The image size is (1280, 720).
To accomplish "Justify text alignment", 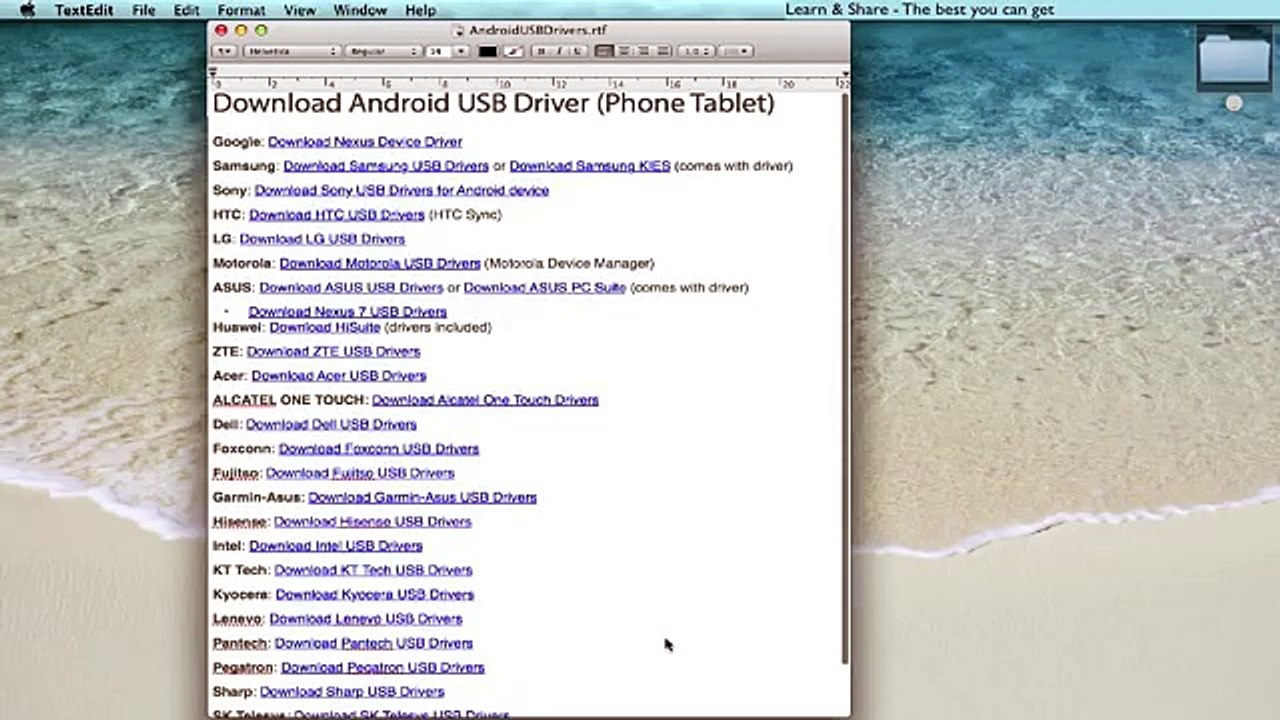I will tap(663, 51).
